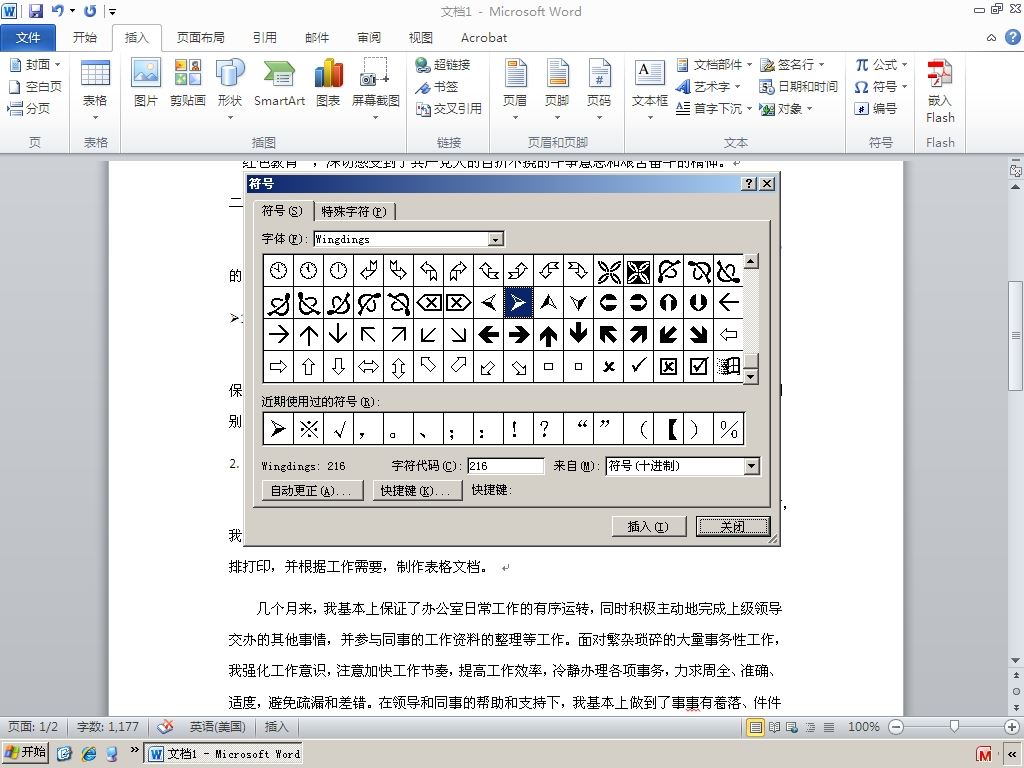Click the Embed Flash icon
1024x768 pixels.
(940, 90)
